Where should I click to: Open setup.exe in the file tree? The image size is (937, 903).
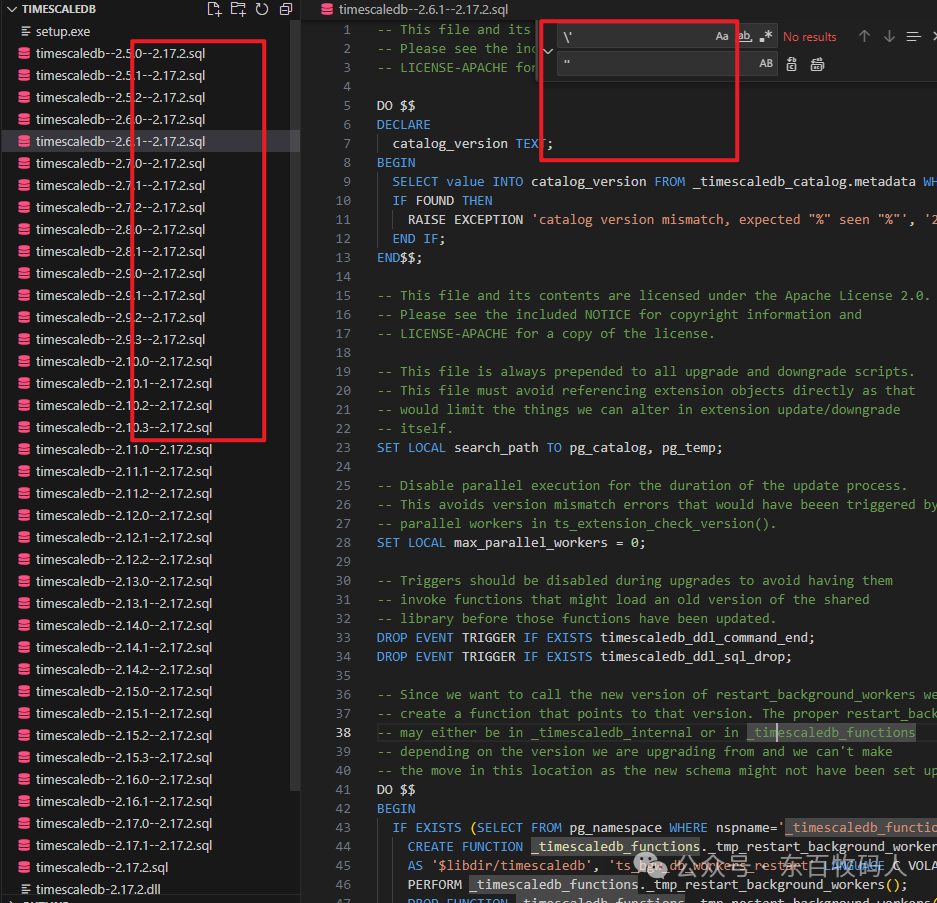pos(63,31)
